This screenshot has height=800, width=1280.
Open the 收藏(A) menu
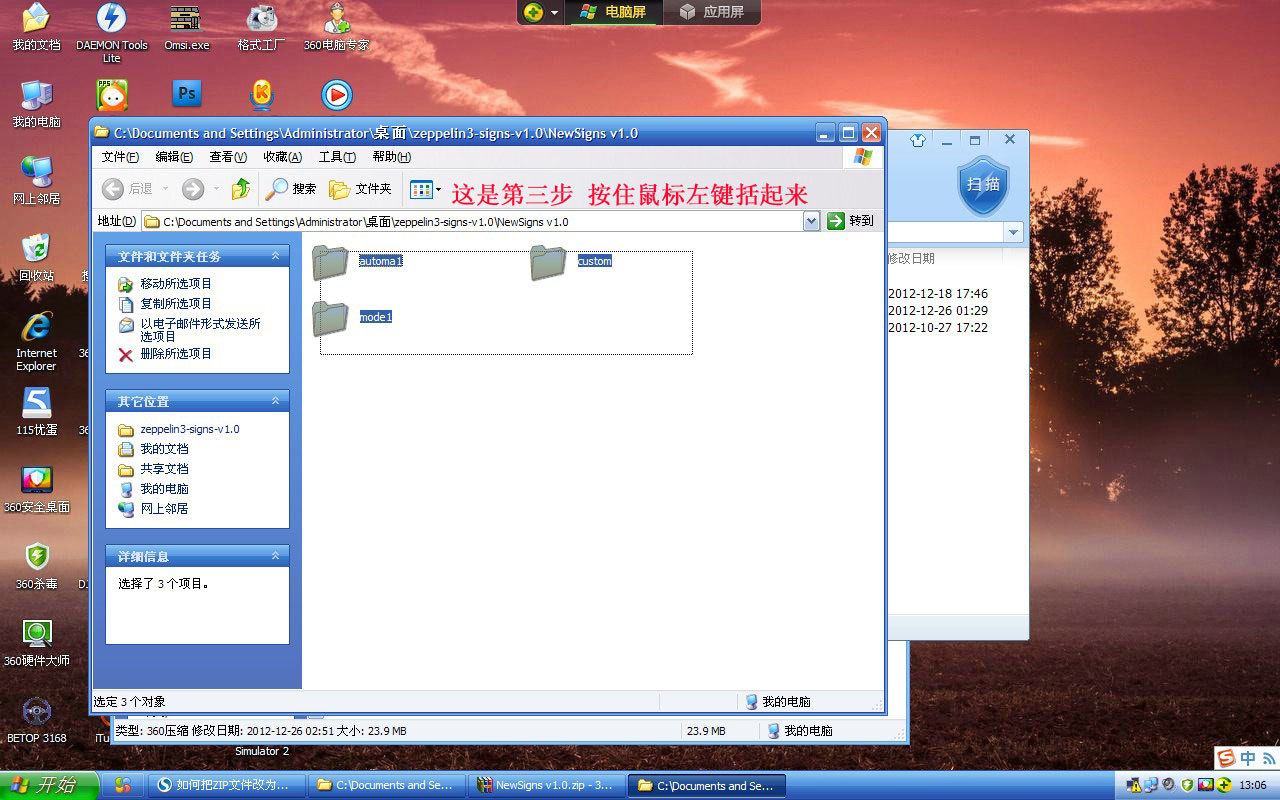[x=283, y=157]
